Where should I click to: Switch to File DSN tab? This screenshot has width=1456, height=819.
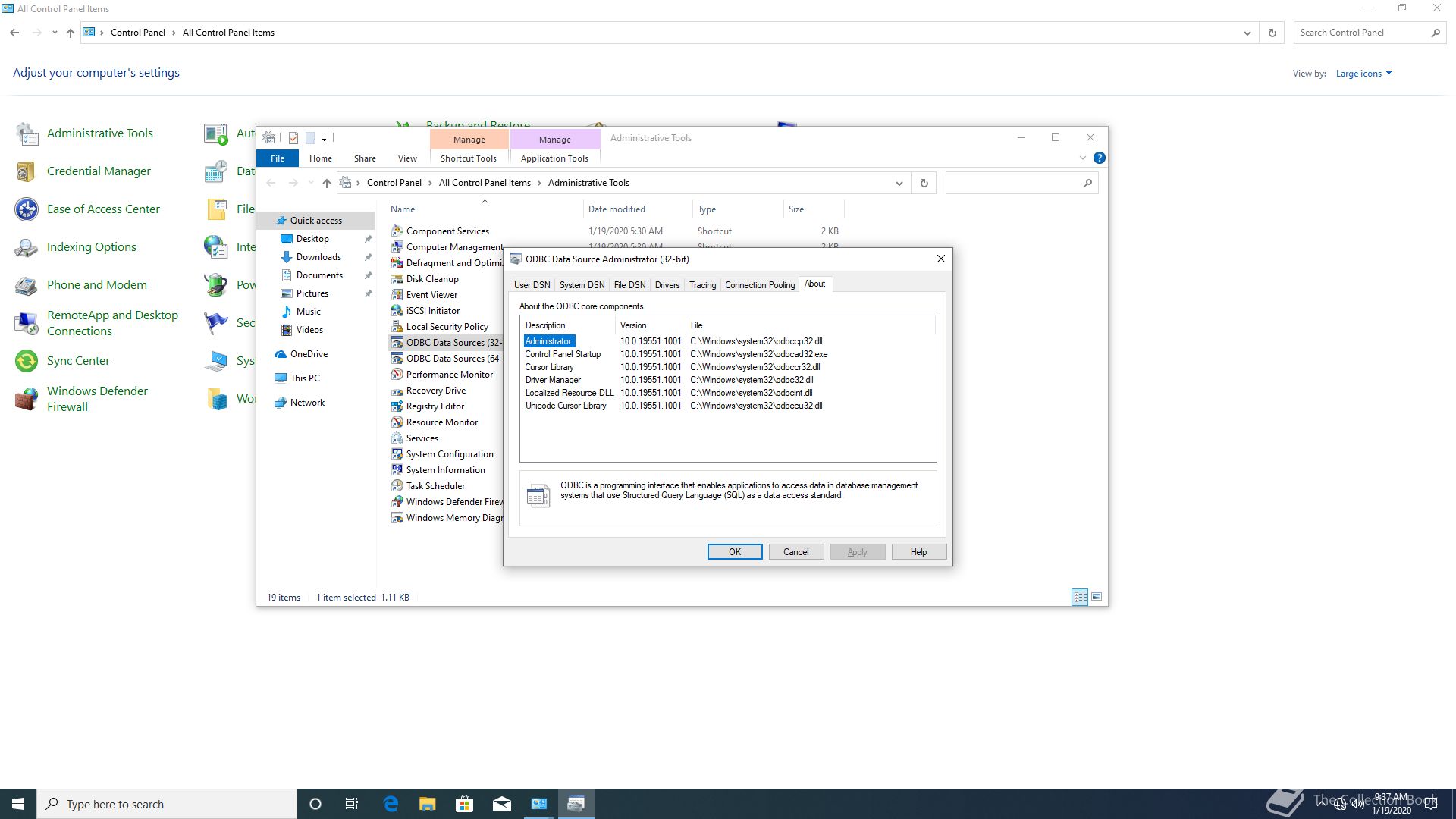tap(629, 285)
